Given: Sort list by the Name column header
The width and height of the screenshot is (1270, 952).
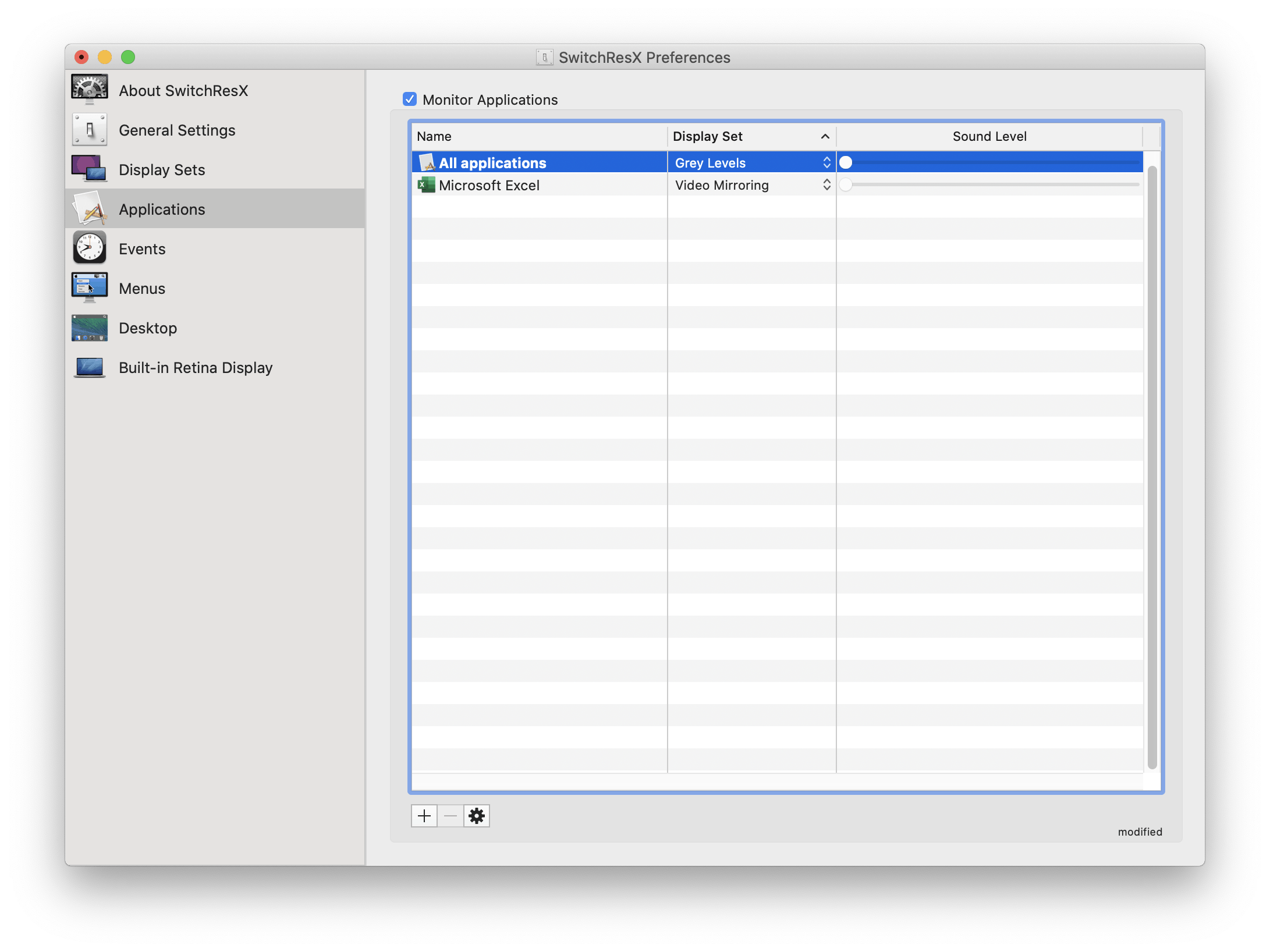Looking at the screenshot, I should click(x=538, y=136).
